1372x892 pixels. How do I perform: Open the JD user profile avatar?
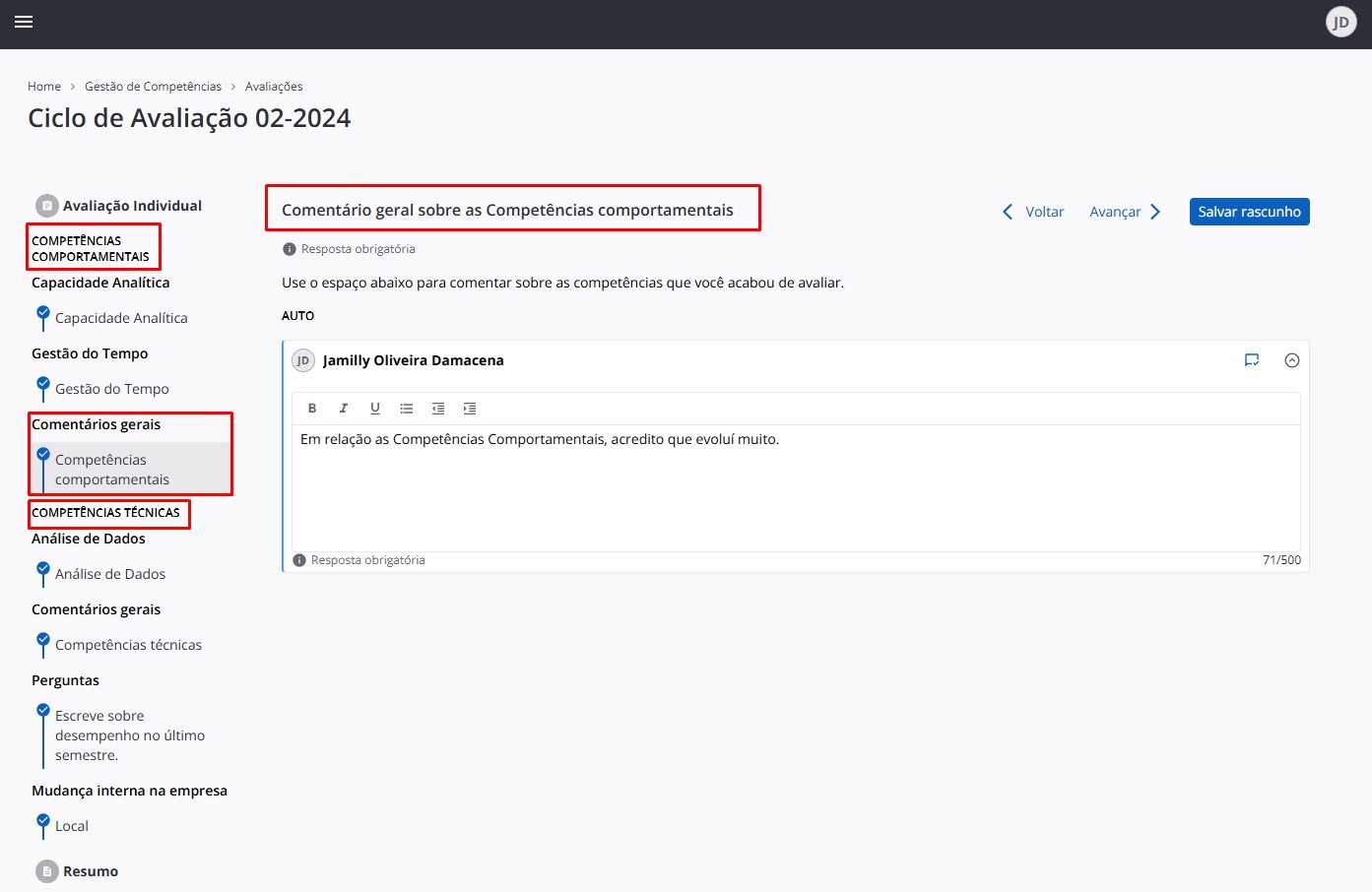tap(1340, 22)
